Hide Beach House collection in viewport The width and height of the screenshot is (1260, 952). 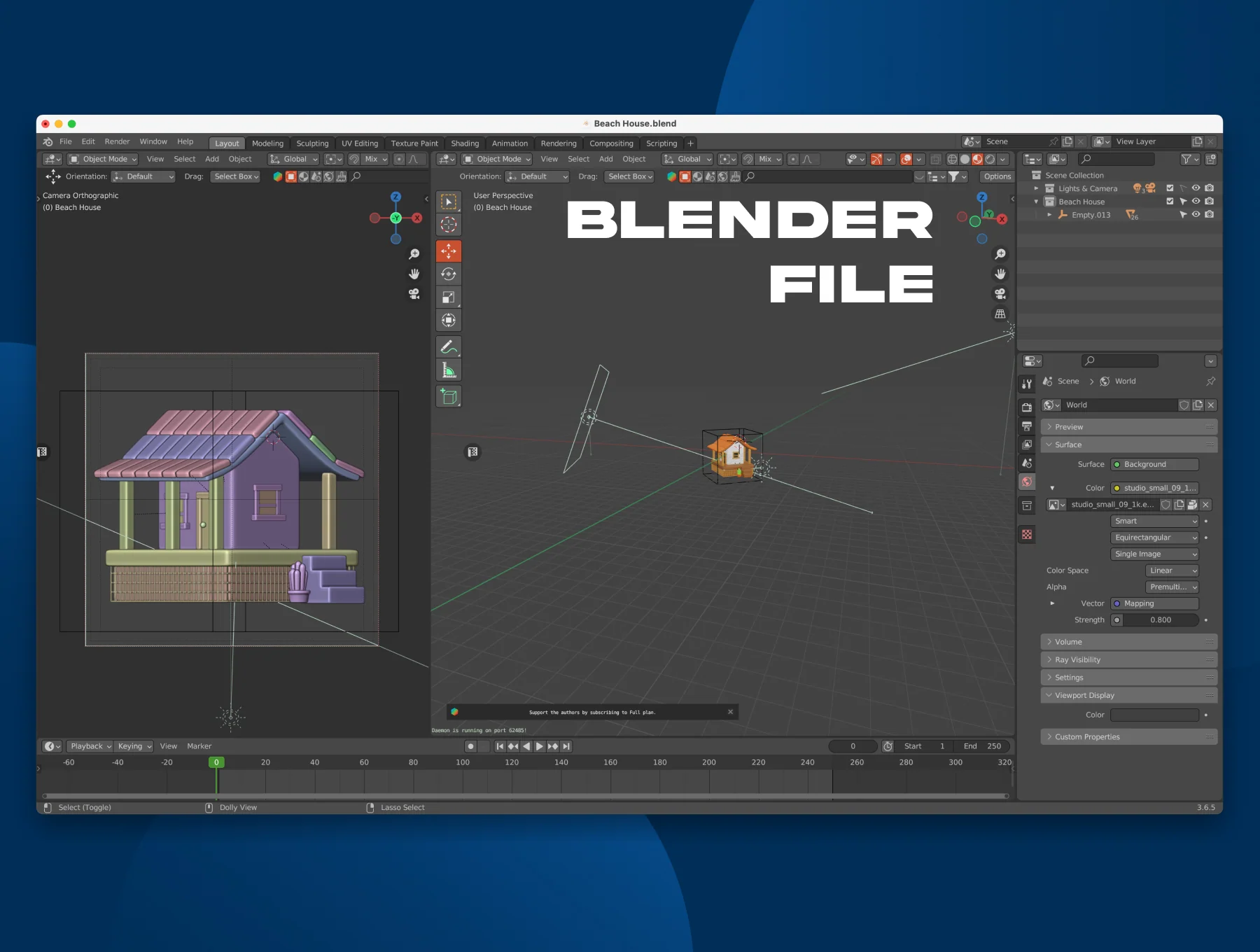[x=1196, y=202]
